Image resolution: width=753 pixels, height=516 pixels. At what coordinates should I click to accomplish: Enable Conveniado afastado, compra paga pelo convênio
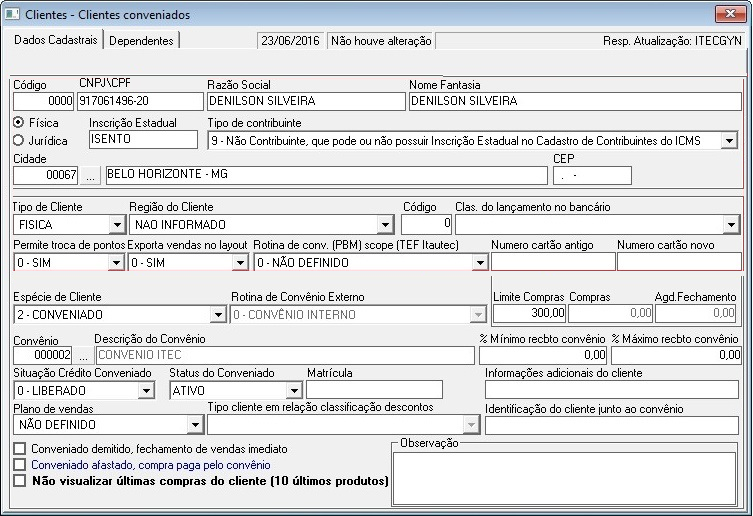19,465
